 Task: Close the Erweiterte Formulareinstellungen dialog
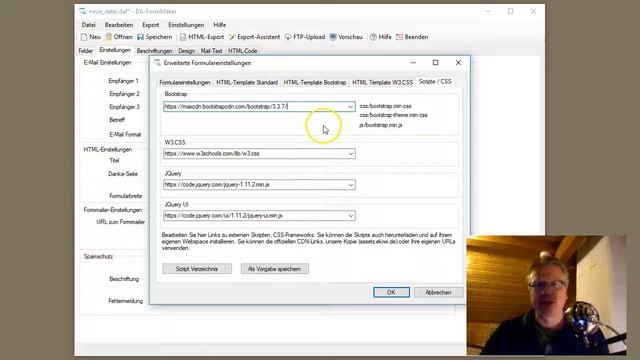(x=458, y=62)
